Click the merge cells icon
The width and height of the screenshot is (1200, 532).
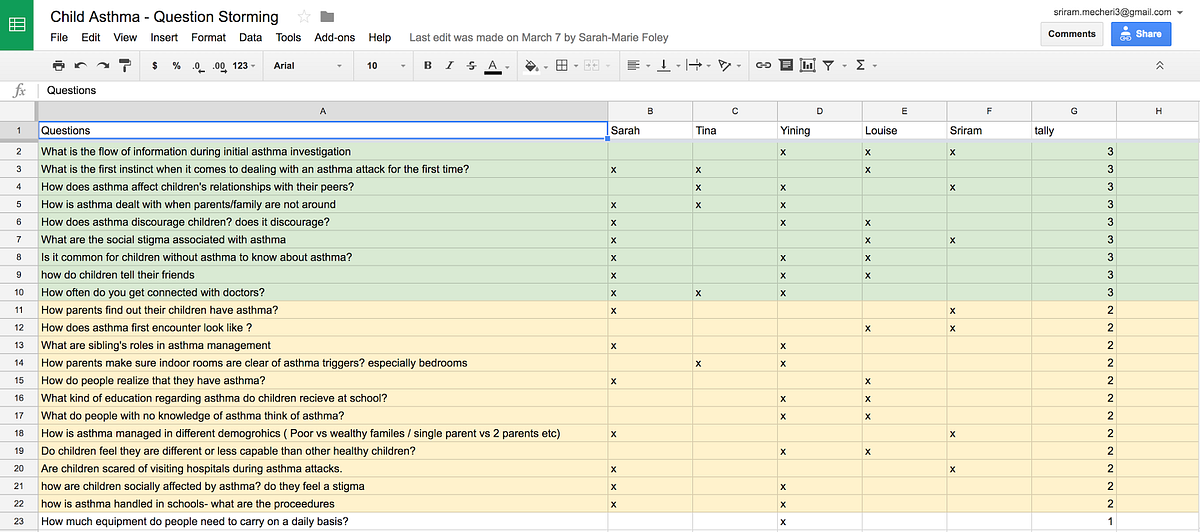point(590,65)
